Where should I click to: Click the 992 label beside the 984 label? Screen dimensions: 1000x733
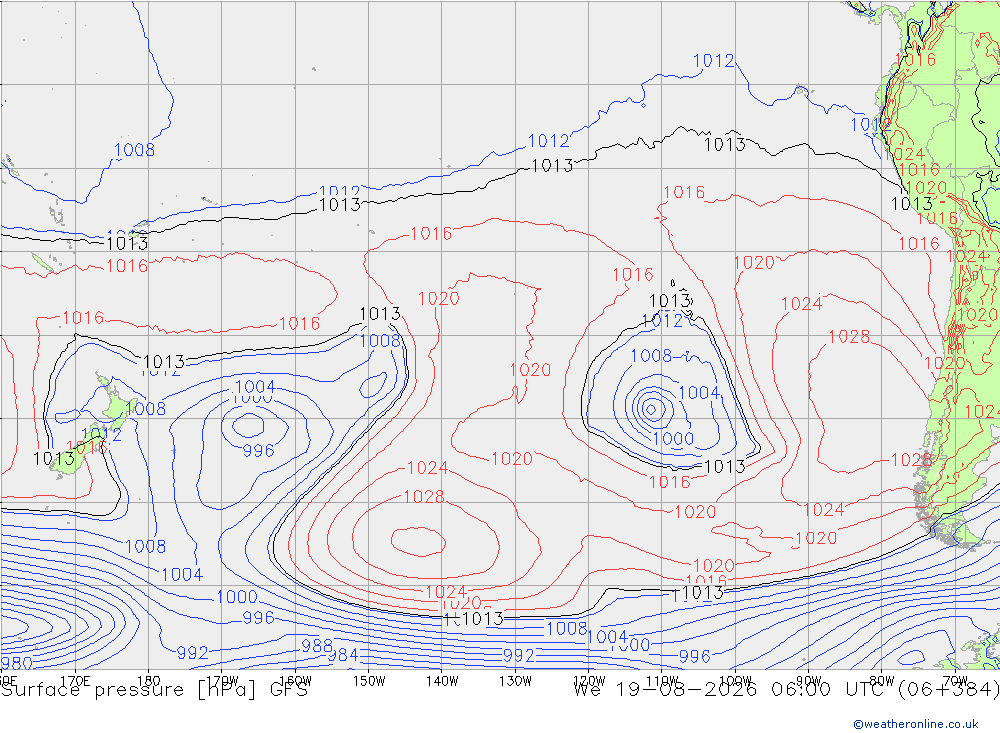point(518,655)
